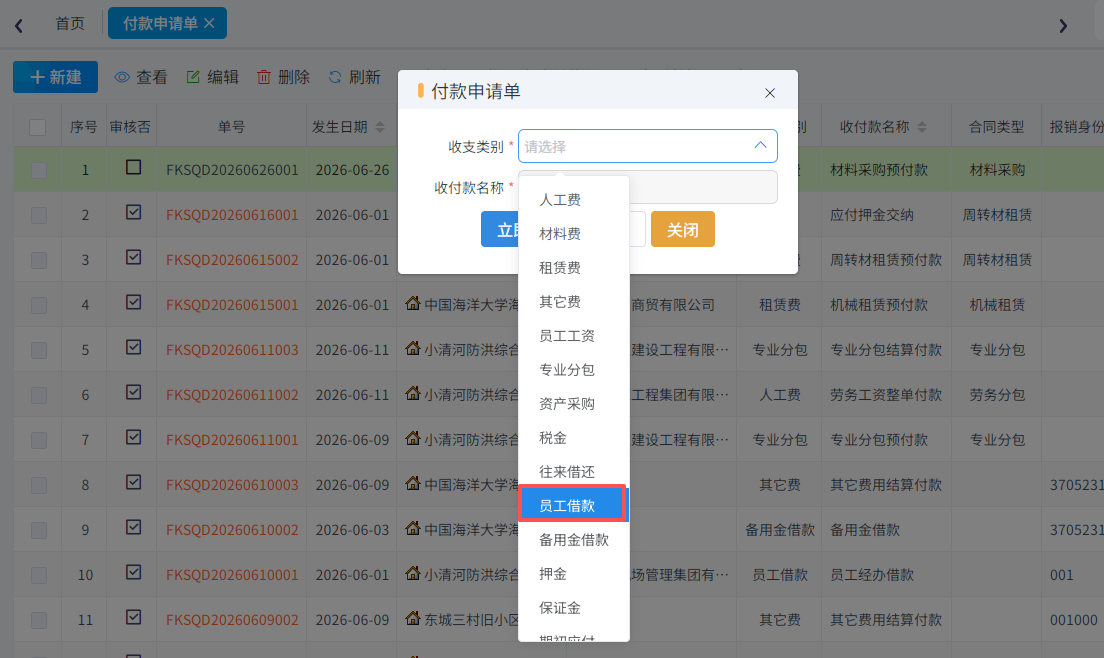Click house icon in row 5 project cell
Viewport: 1104px width, 658px height.
click(x=413, y=348)
